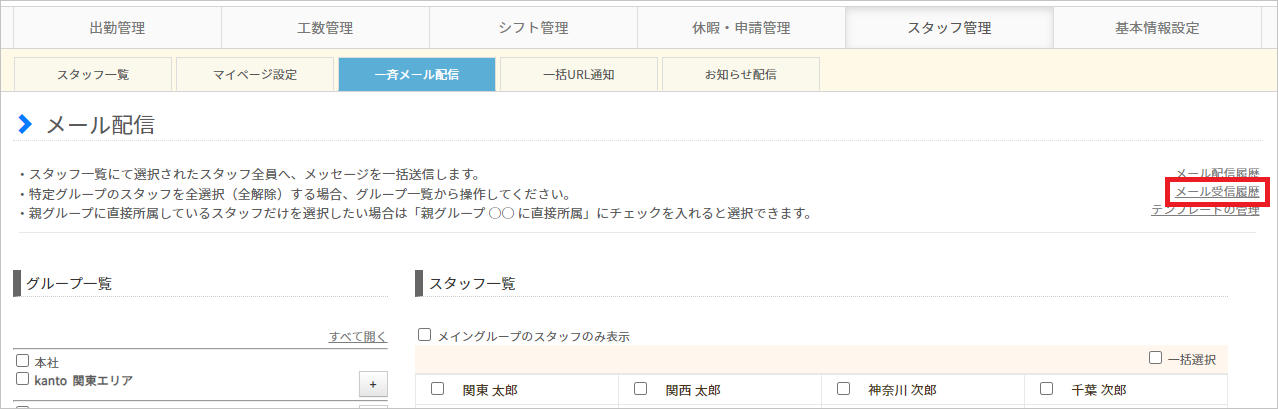Expand the kanto 関東エリア group with plus button
The image size is (1278, 409).
[372, 384]
